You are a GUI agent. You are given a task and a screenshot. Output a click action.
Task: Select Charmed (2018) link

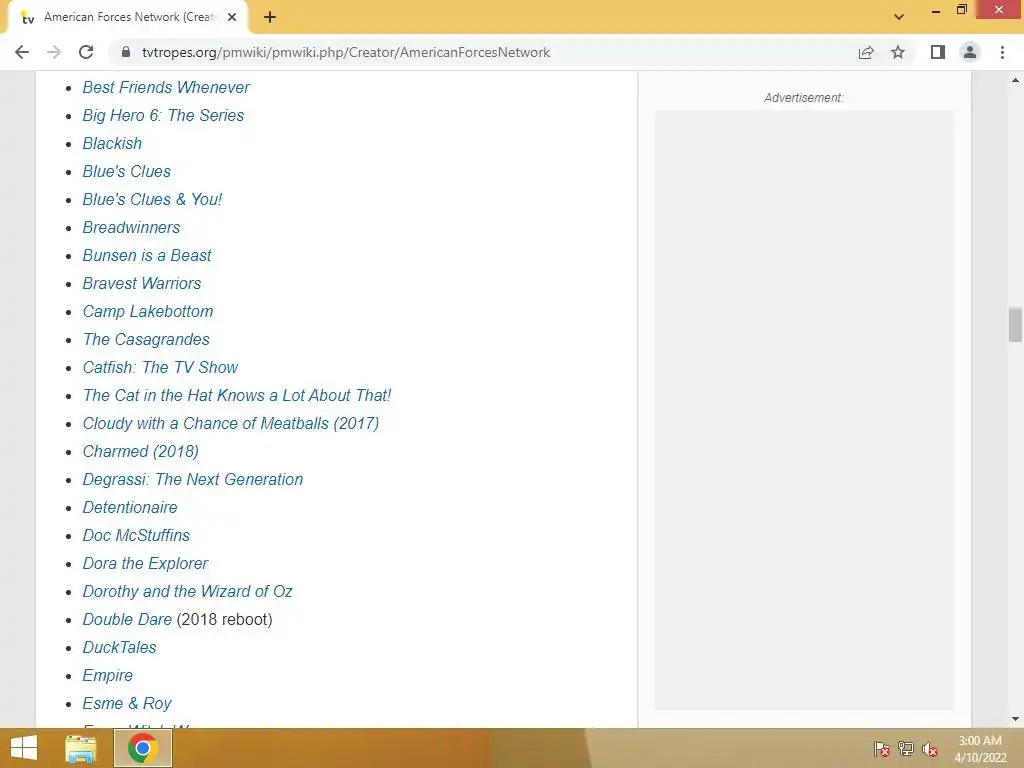(140, 452)
